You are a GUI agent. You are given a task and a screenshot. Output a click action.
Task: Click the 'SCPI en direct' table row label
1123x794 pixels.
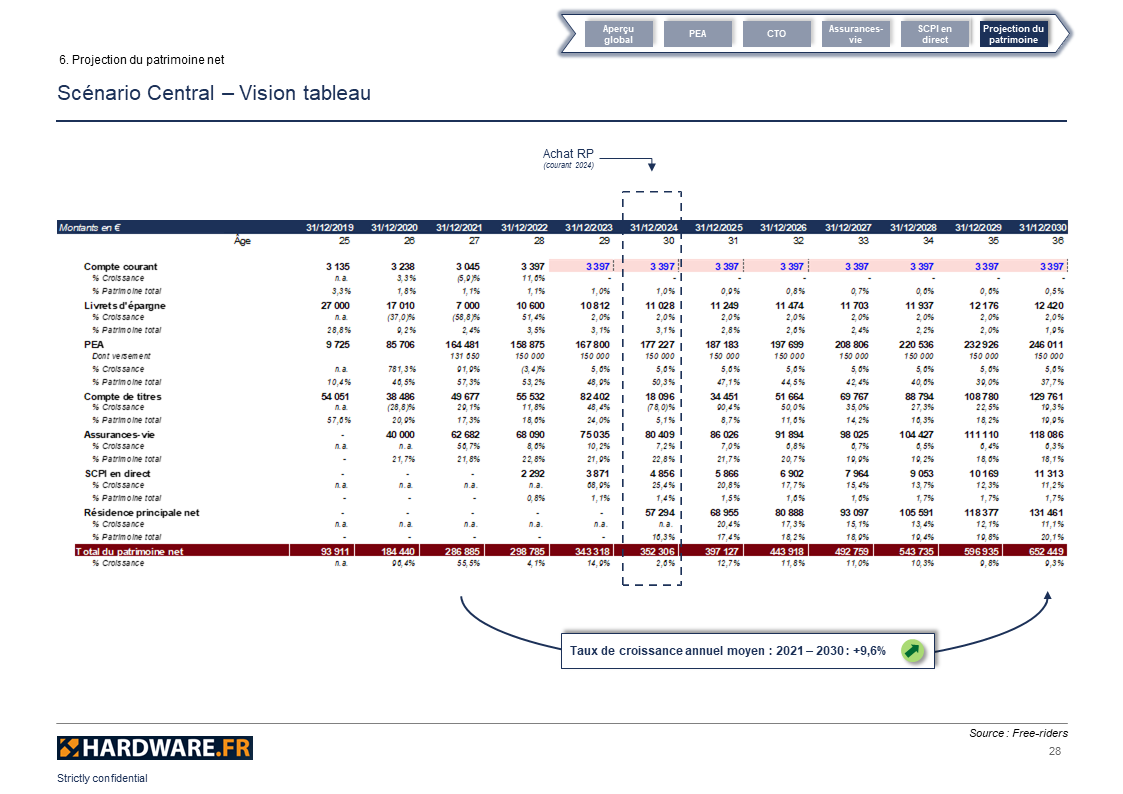pyautogui.click(x=117, y=473)
